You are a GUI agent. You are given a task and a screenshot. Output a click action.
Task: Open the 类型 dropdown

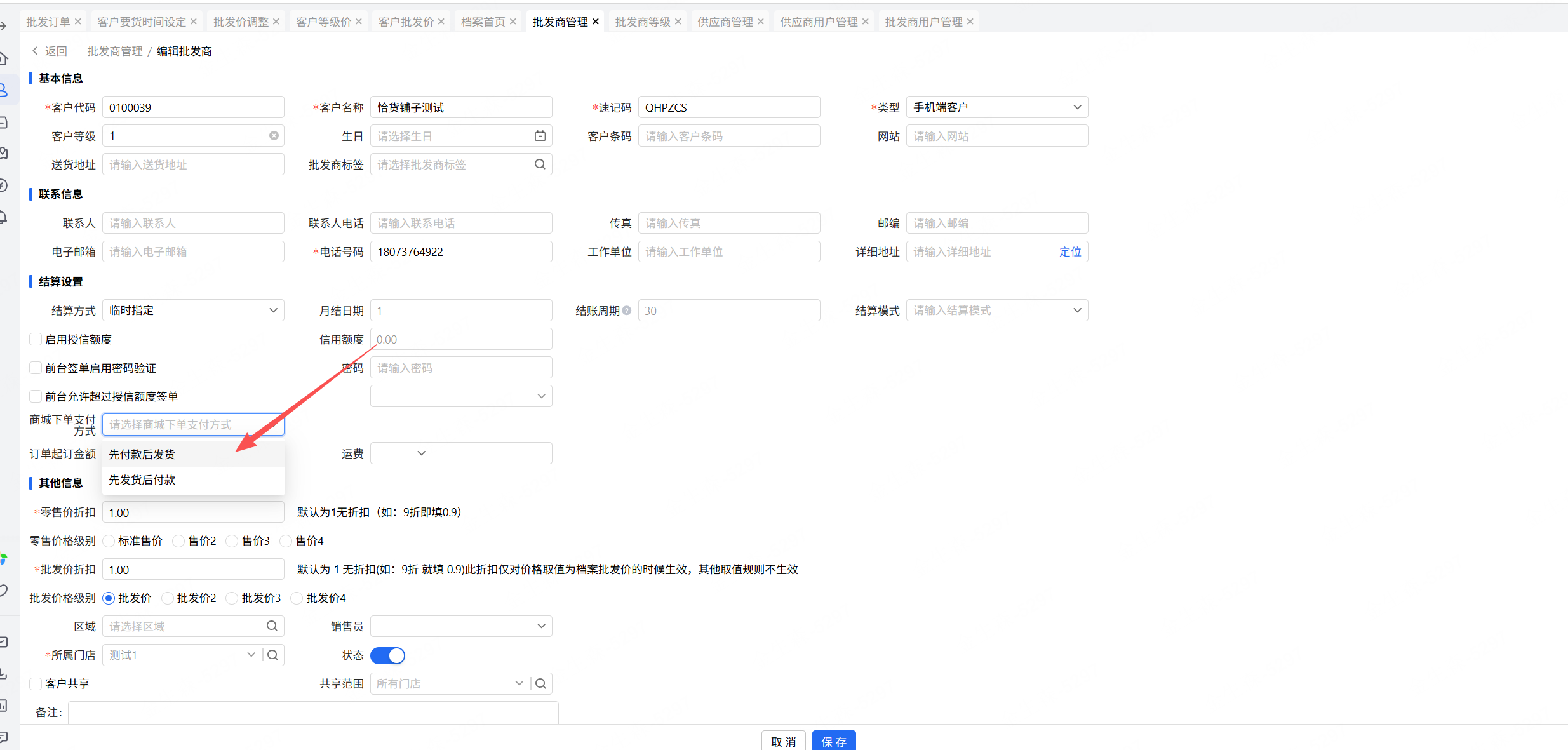tap(996, 107)
